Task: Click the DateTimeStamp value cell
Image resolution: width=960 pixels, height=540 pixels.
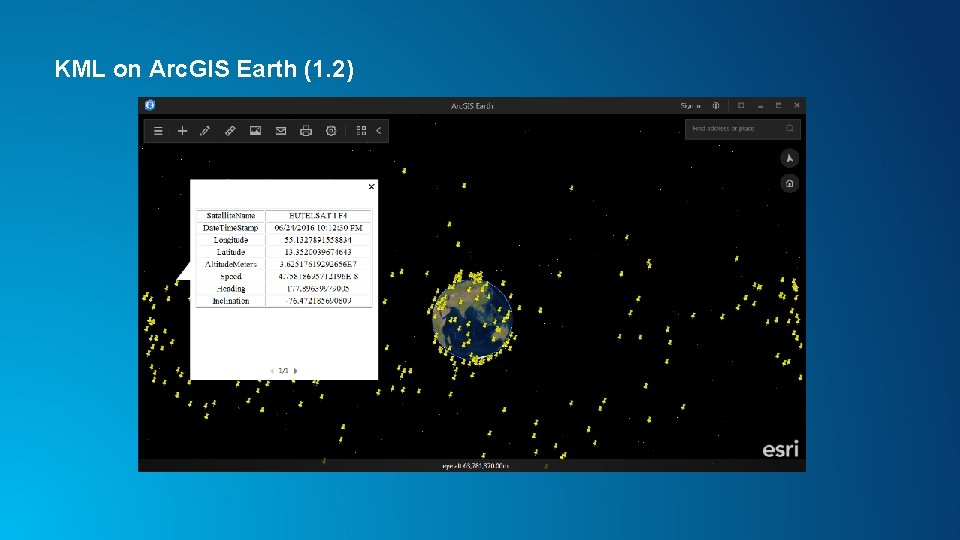Action: [x=318, y=228]
